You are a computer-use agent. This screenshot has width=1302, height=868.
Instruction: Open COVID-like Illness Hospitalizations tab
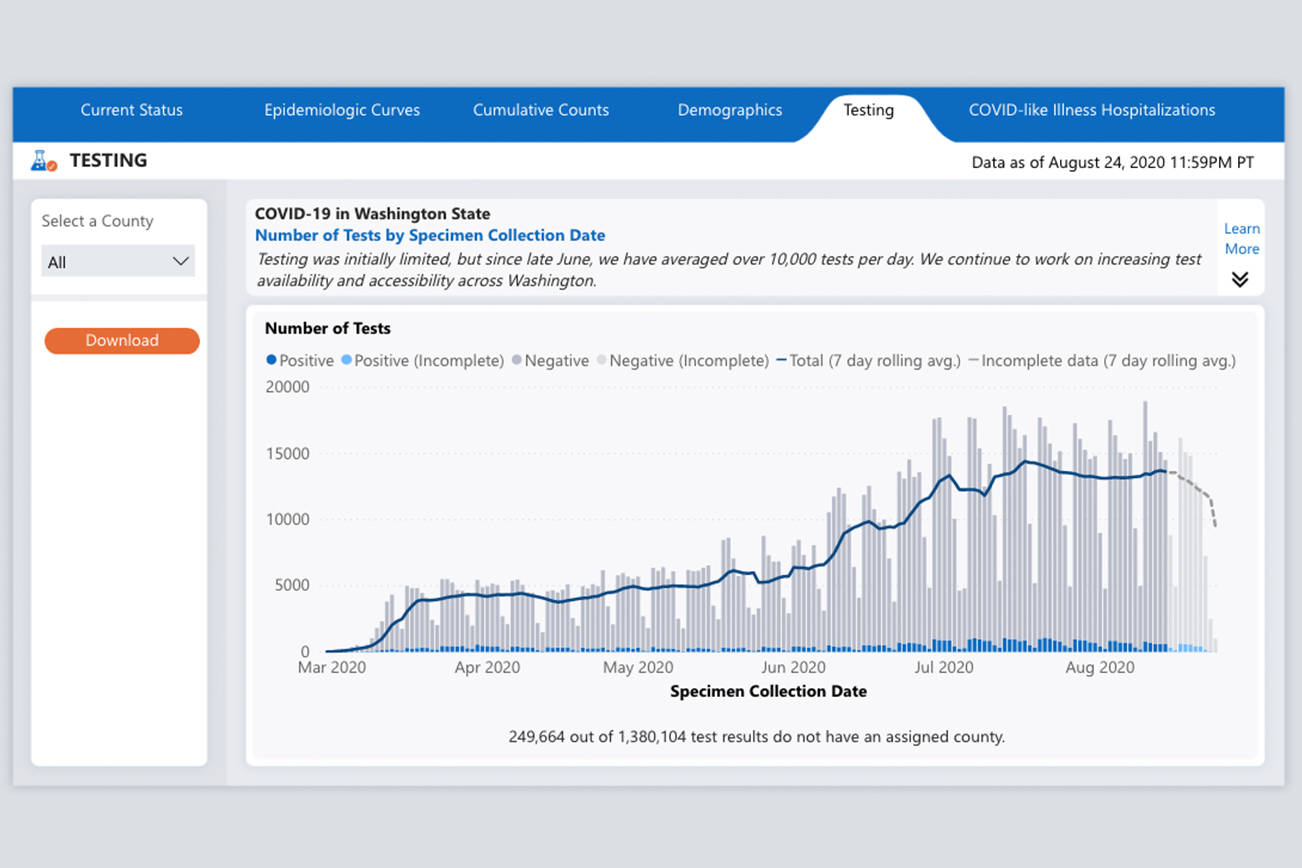click(x=1092, y=110)
